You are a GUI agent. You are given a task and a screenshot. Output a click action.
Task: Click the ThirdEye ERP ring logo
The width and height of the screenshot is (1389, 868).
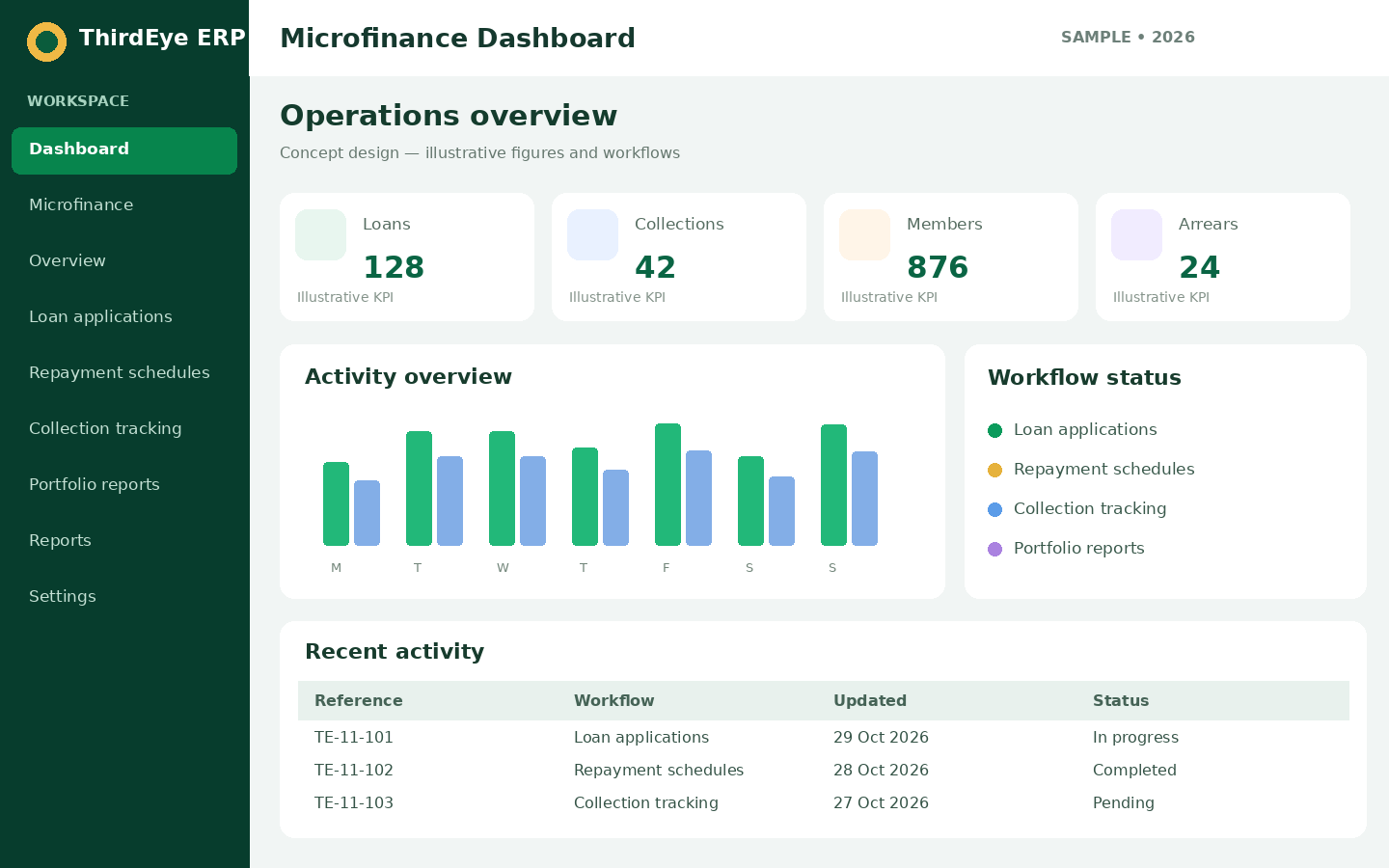46,41
